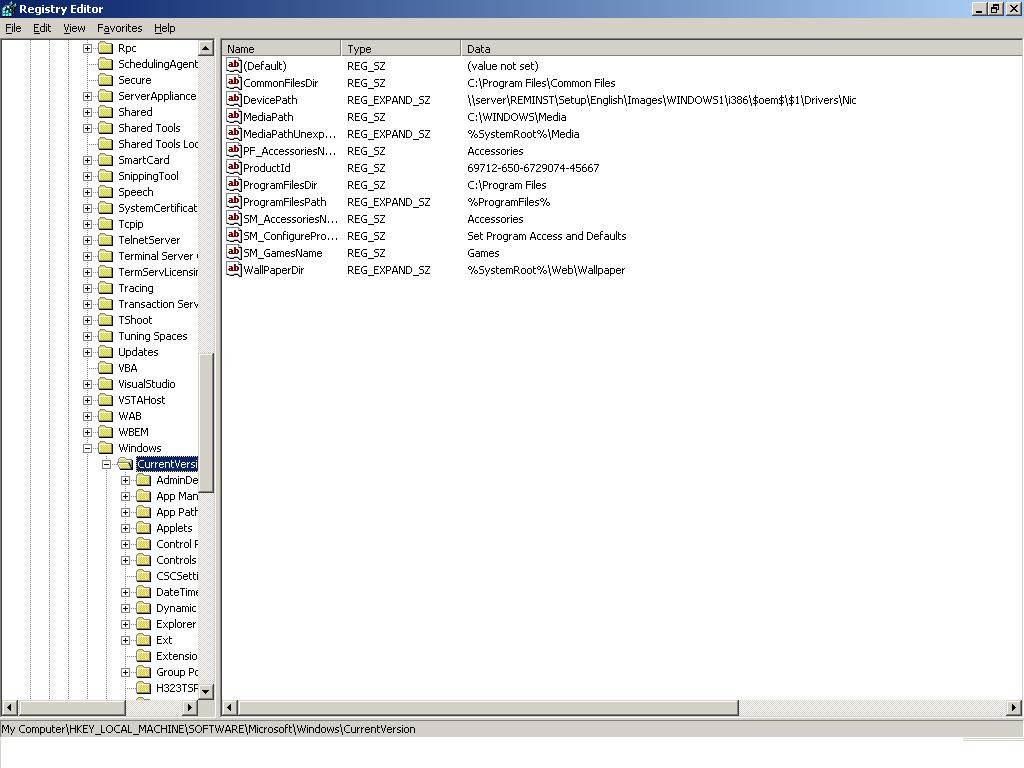Click the Data column header
The height and width of the screenshot is (768, 1024).
[741, 48]
